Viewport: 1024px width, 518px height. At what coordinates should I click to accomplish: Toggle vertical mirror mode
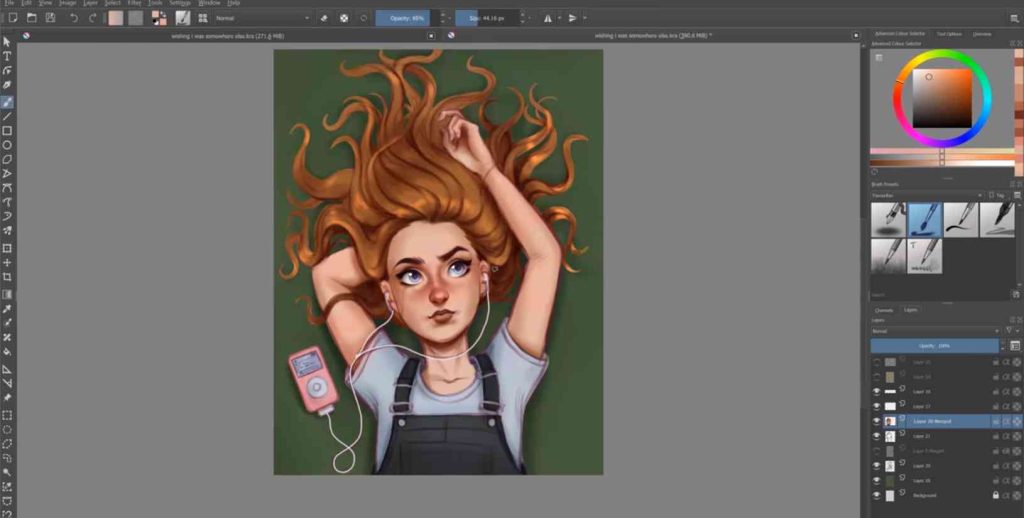click(572, 18)
